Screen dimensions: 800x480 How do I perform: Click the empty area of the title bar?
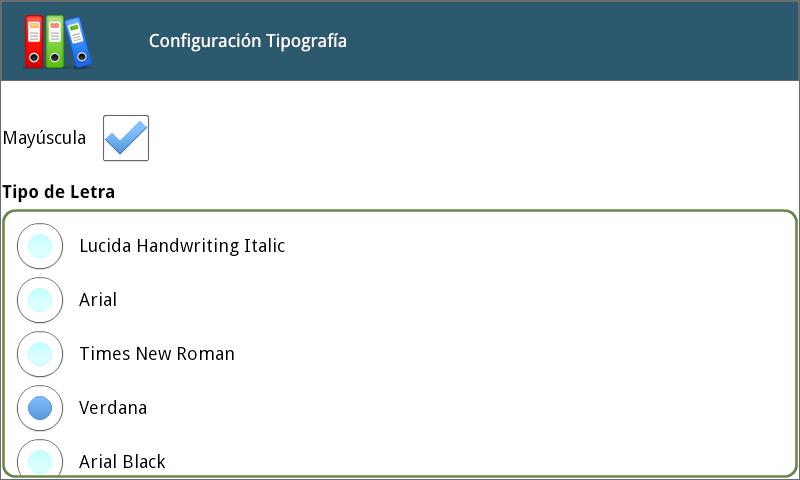coord(571,41)
